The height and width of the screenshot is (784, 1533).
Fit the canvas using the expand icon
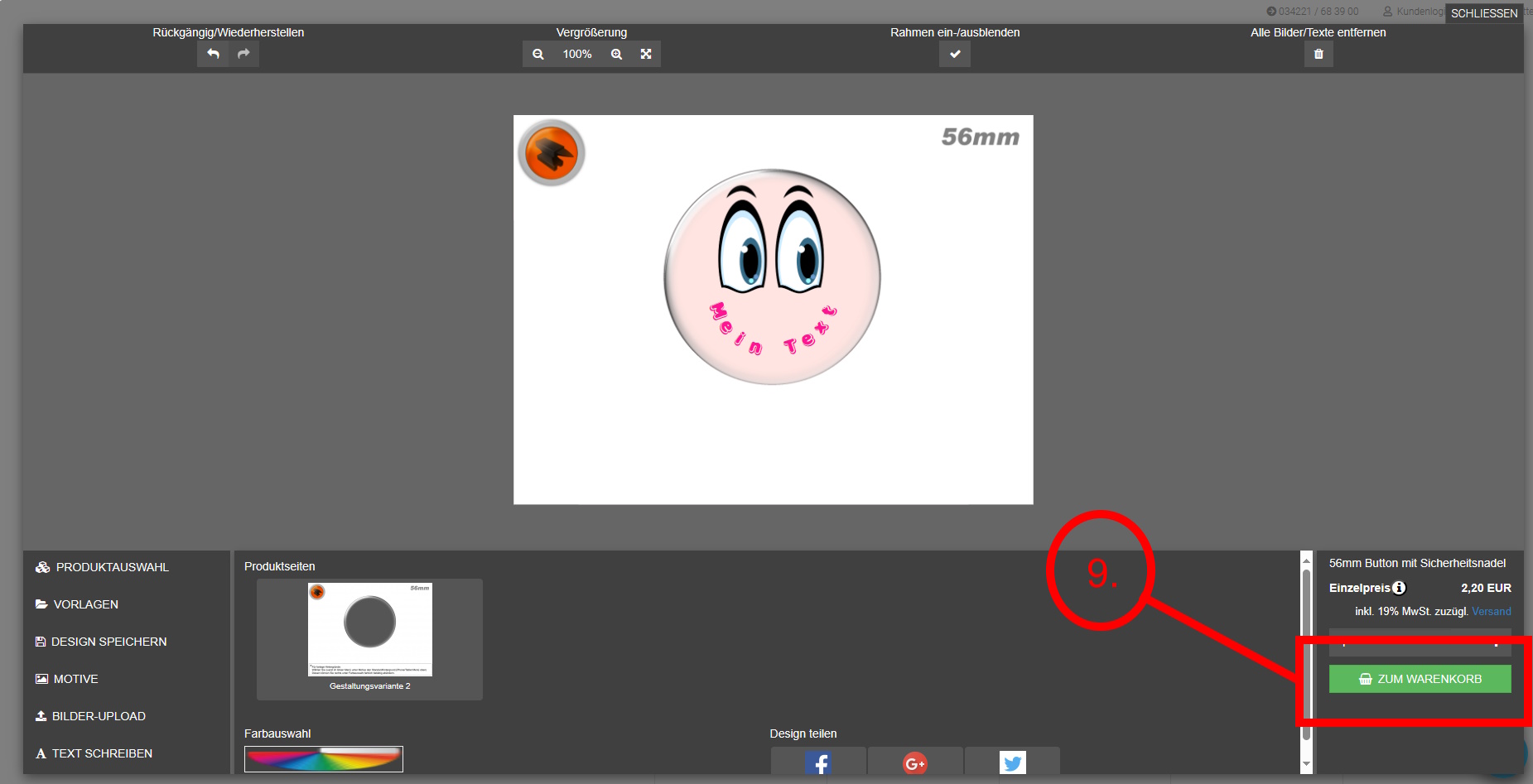646,54
